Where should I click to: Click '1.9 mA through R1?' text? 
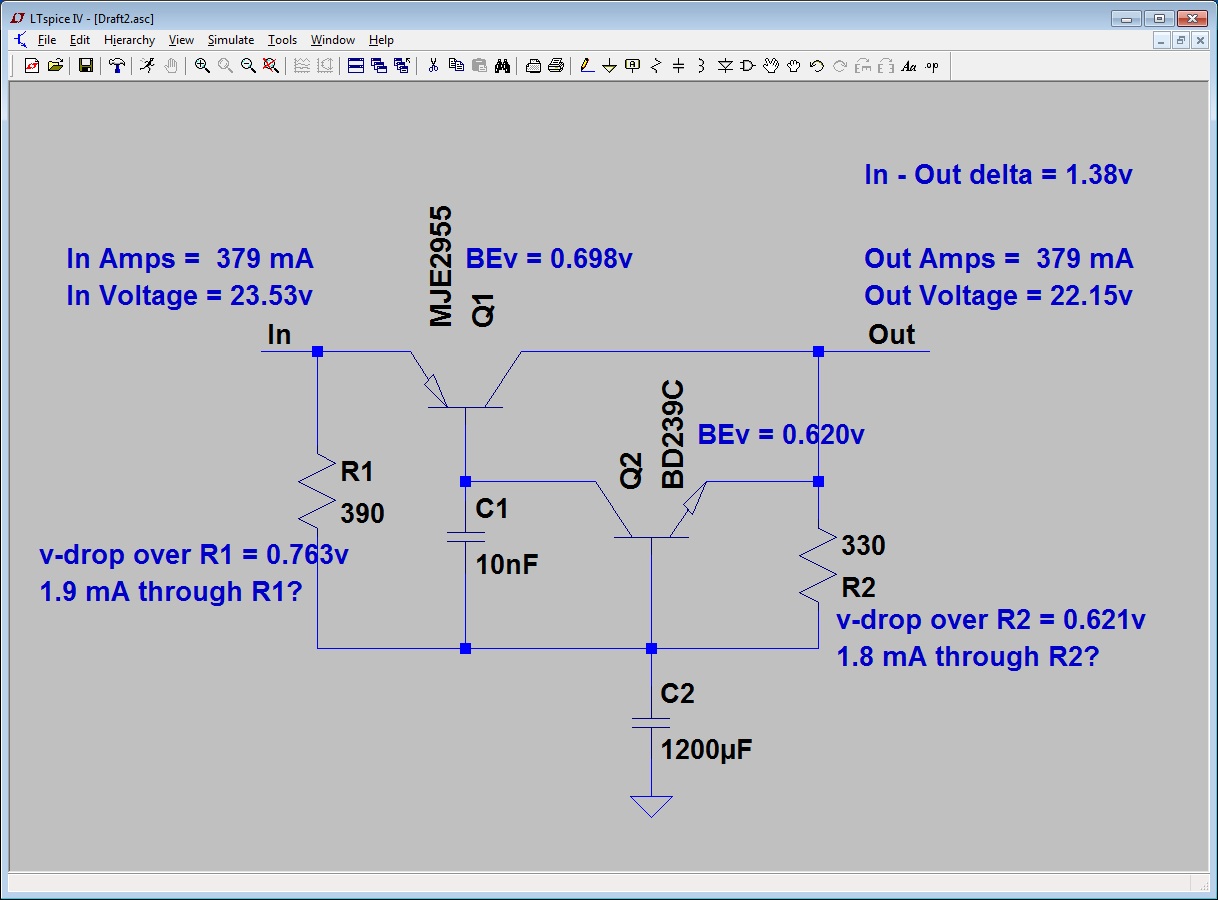171,591
